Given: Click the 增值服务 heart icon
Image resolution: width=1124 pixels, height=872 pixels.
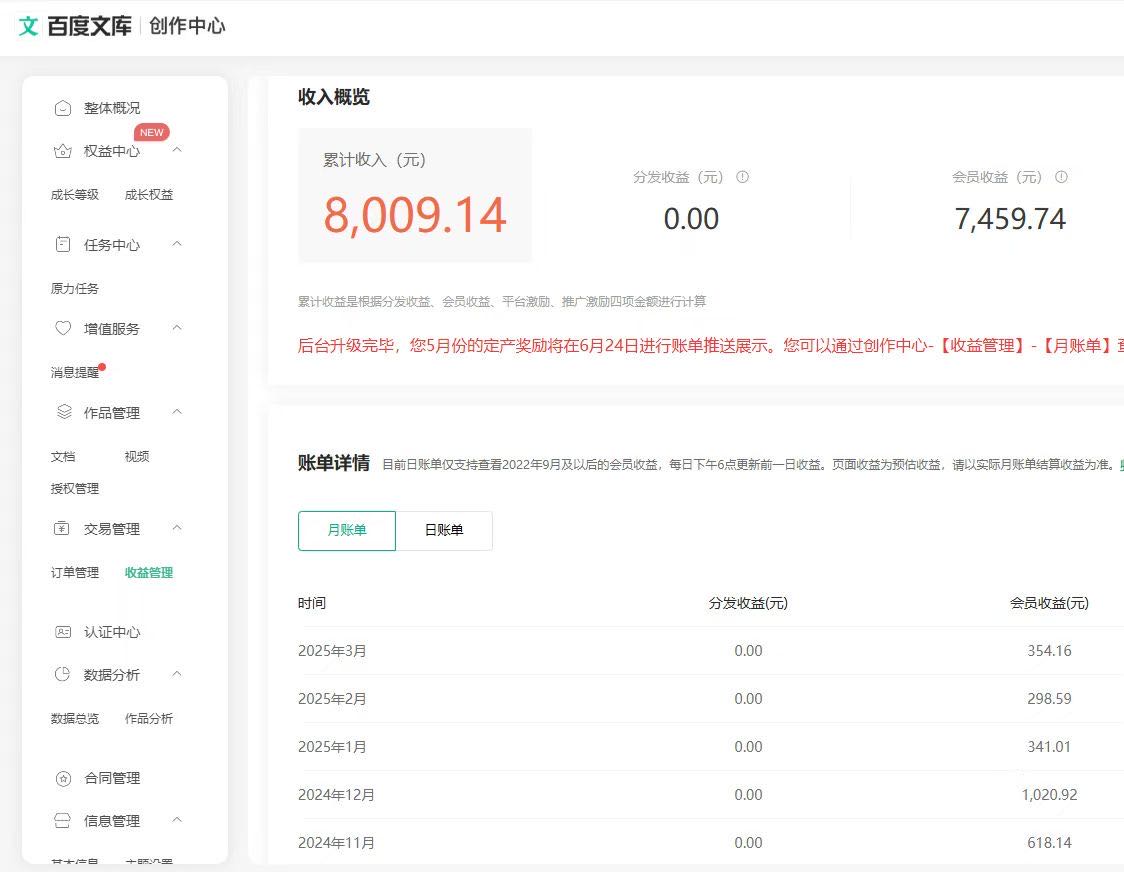Looking at the screenshot, I should (x=63, y=328).
